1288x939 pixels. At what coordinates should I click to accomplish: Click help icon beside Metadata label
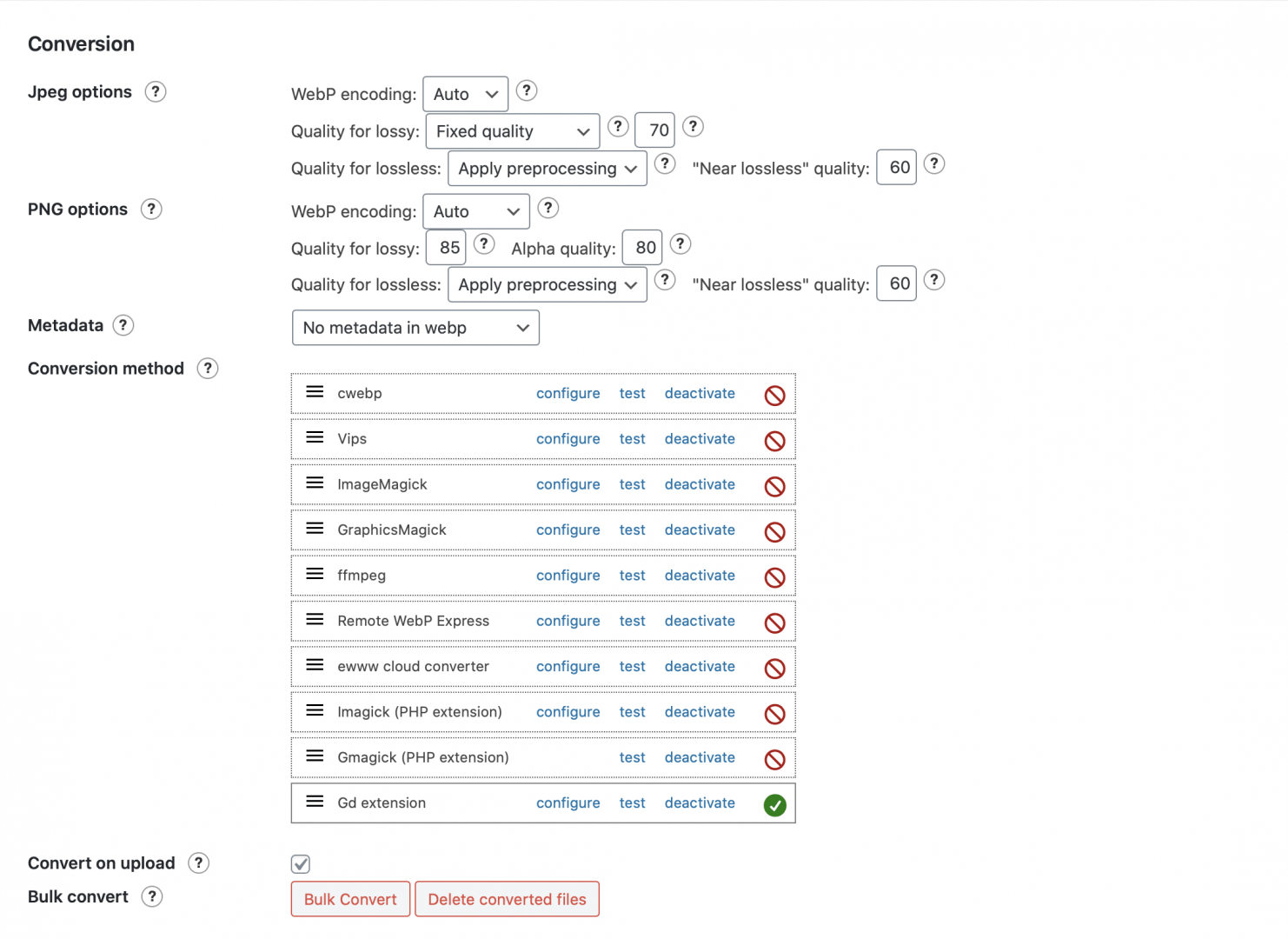click(123, 325)
